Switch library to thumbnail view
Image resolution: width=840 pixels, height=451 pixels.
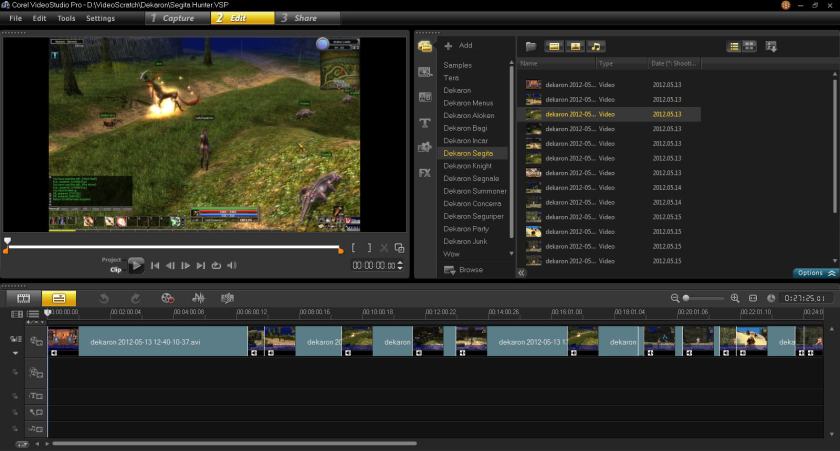coord(749,46)
